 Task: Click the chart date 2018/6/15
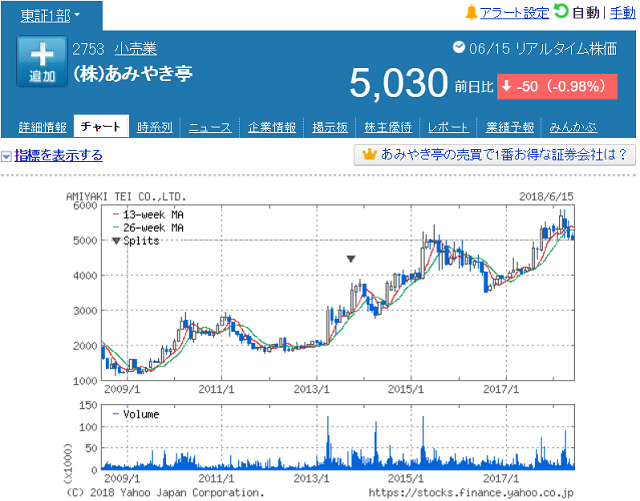546,196
